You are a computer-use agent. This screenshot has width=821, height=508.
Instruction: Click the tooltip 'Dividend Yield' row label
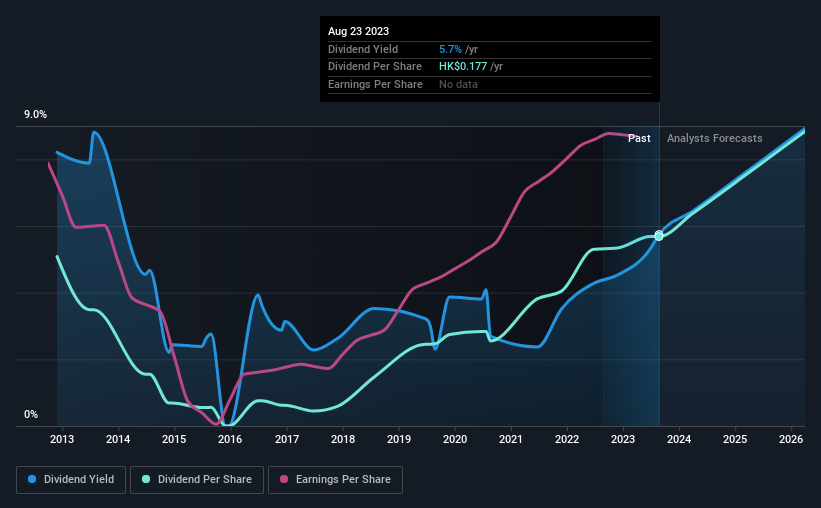(x=363, y=49)
